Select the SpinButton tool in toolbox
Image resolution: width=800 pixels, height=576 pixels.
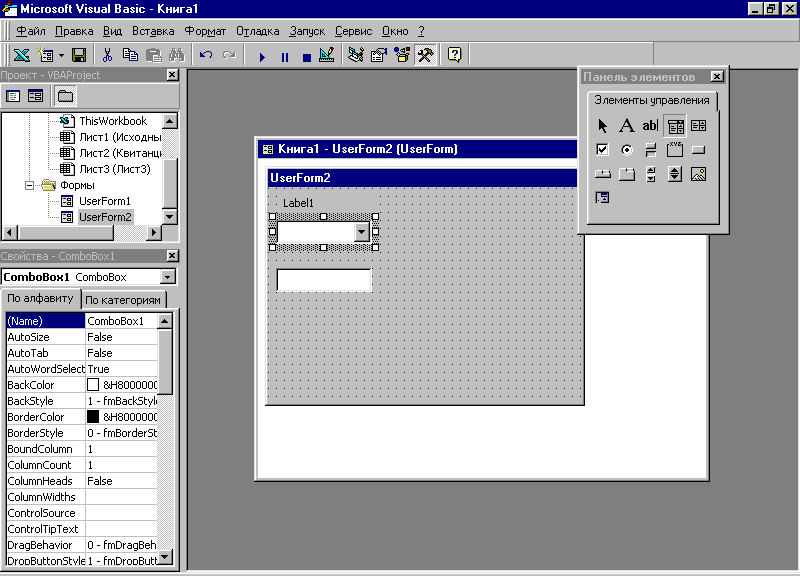point(674,174)
